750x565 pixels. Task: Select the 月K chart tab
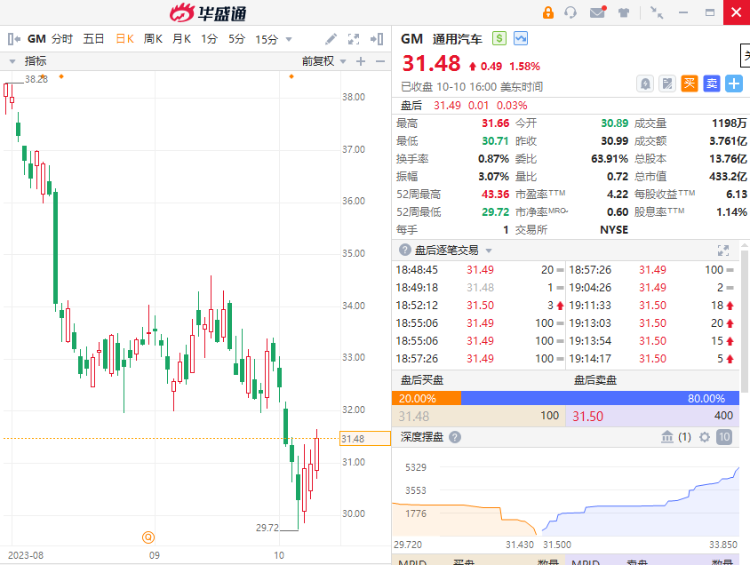(x=182, y=39)
